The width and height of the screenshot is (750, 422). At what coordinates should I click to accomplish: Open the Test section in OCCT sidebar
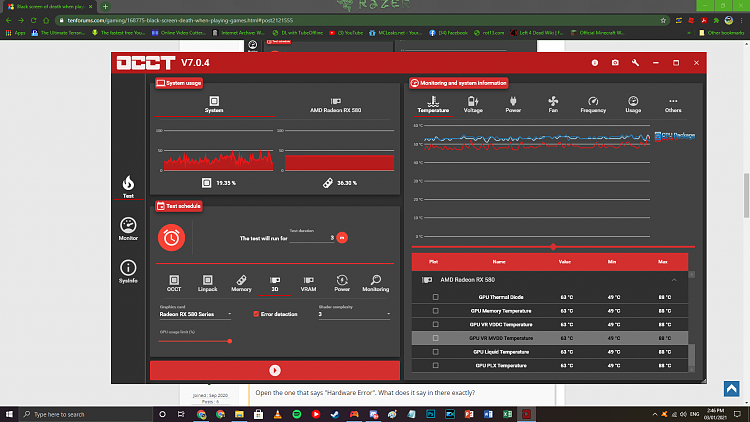coord(128,187)
